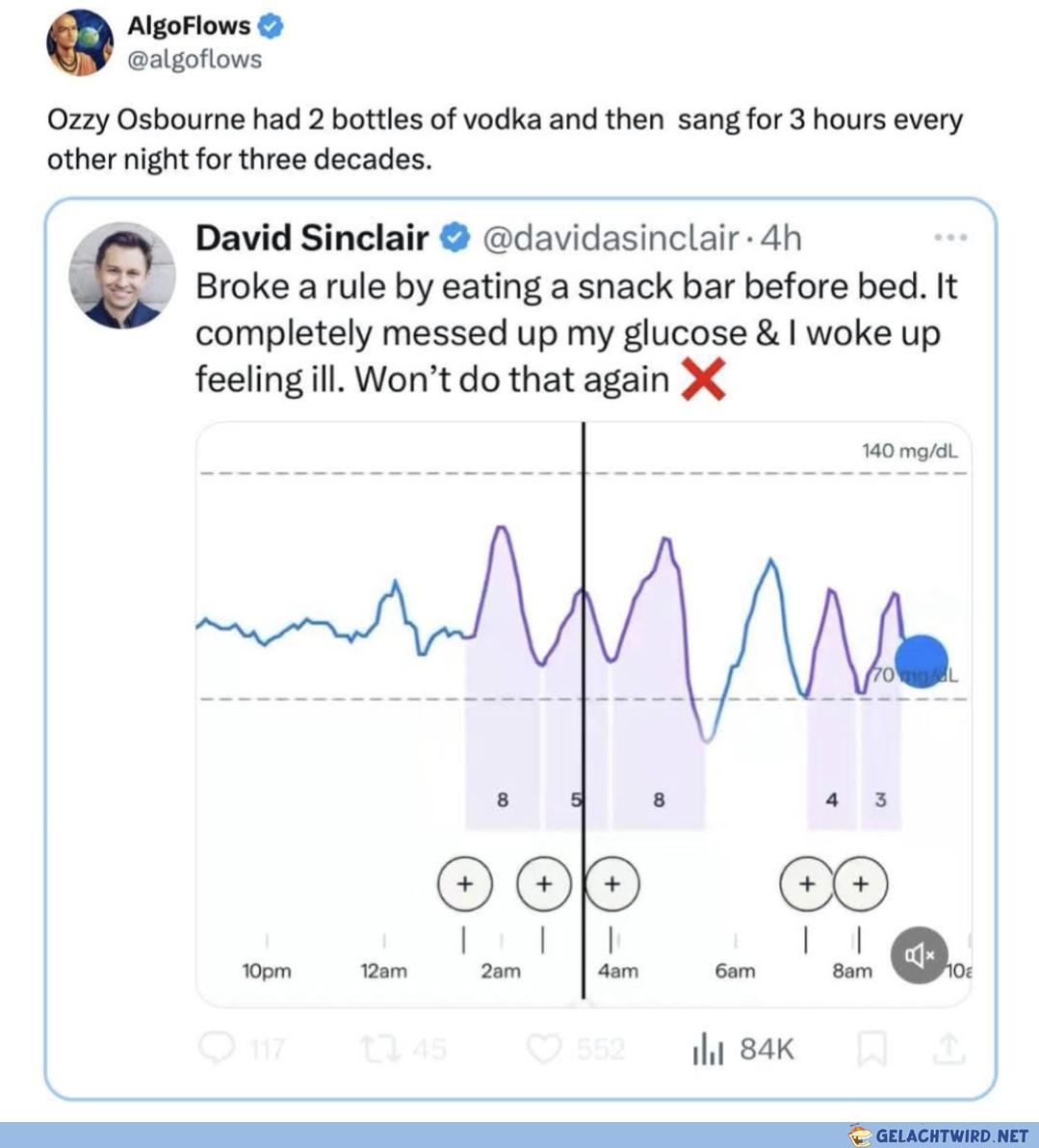
Task: Share the tweet via upload arrow icon
Action: (x=948, y=1049)
